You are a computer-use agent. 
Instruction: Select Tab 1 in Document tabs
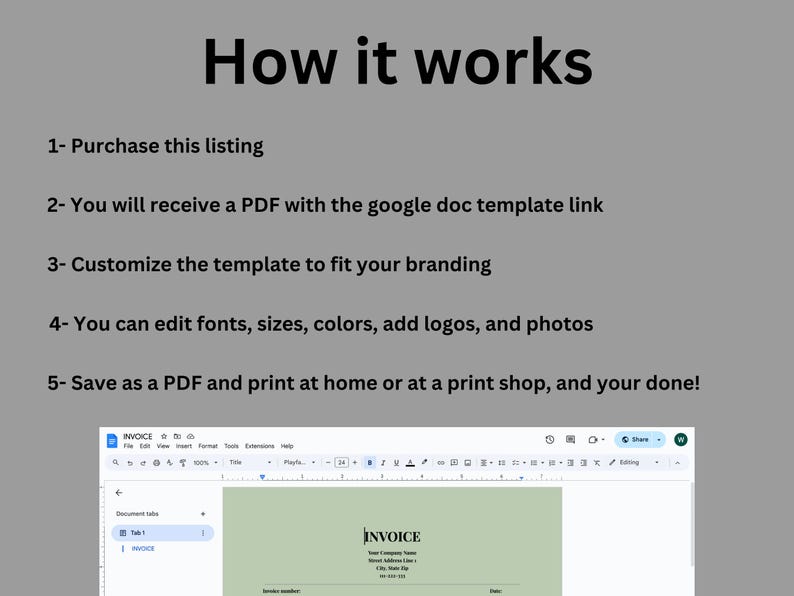coord(162,533)
